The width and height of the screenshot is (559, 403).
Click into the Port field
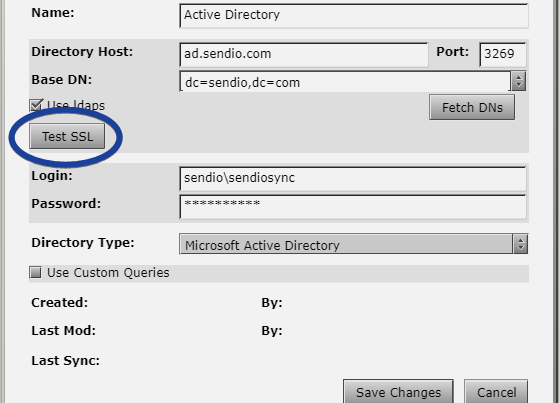pos(503,55)
